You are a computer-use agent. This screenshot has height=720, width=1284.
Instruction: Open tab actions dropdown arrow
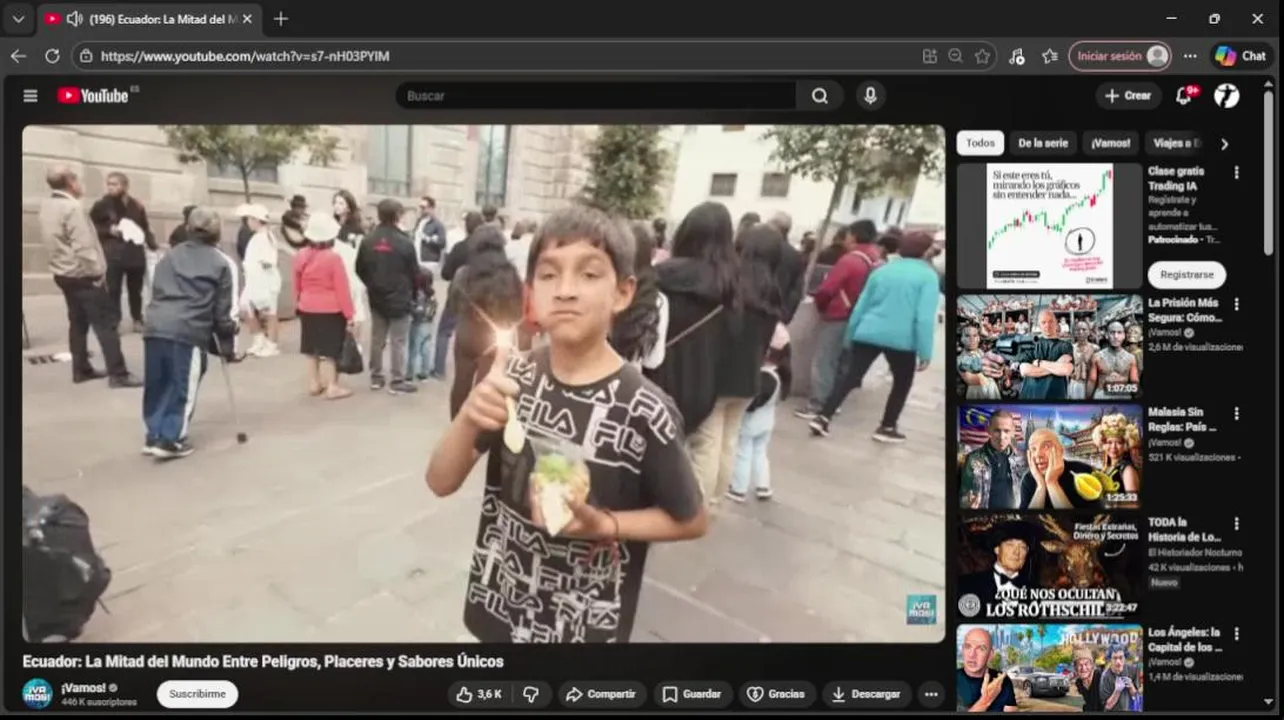[x=18, y=19]
